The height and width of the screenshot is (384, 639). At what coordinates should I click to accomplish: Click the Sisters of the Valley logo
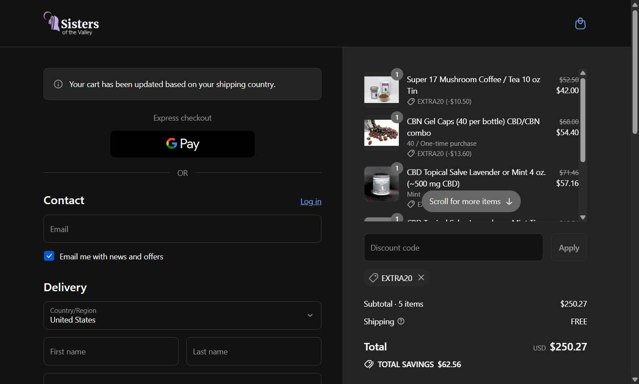point(71,23)
